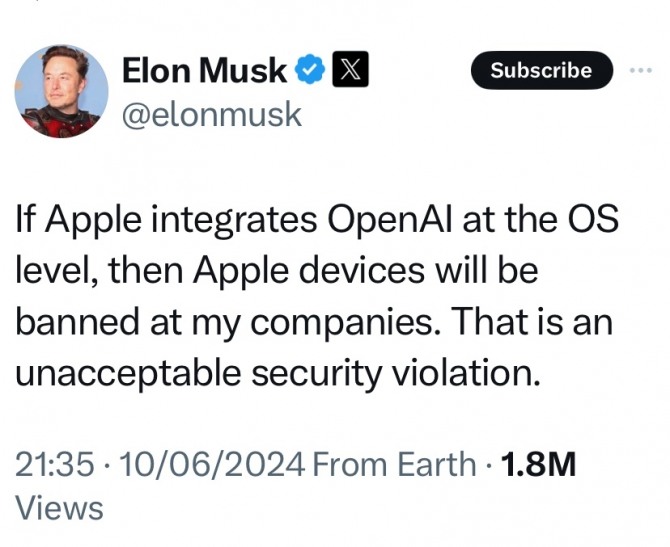Click the 10/06/2024 post date
This screenshot has width=670, height=547.
(209, 464)
